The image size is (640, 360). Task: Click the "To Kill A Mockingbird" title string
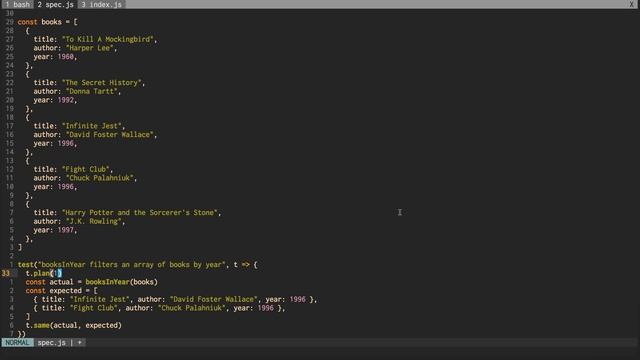(x=108, y=39)
